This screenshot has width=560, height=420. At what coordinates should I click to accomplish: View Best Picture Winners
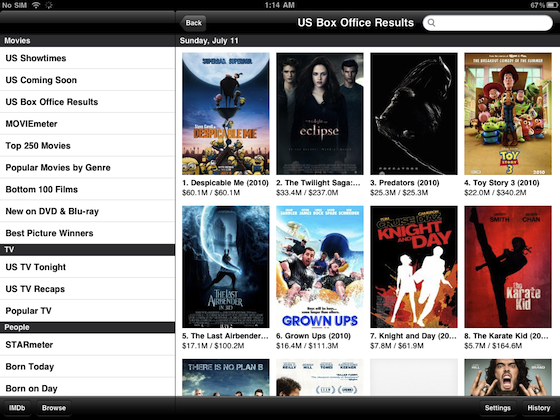click(88, 233)
